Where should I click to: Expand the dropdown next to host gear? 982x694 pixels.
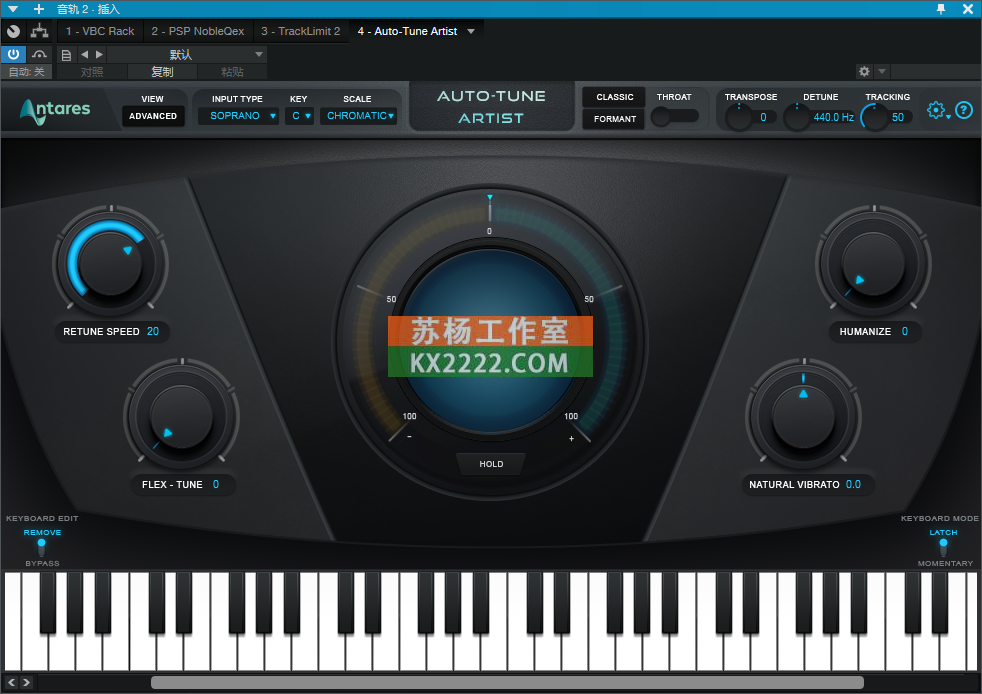882,71
